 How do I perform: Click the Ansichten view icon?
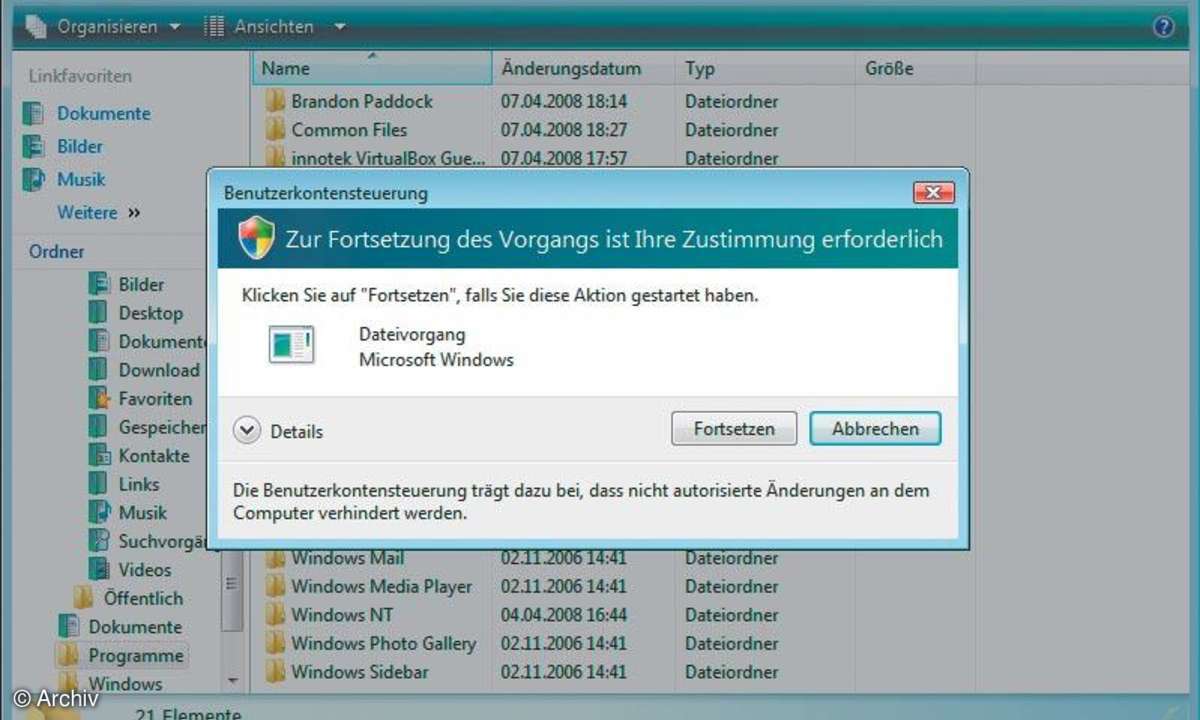[214, 27]
